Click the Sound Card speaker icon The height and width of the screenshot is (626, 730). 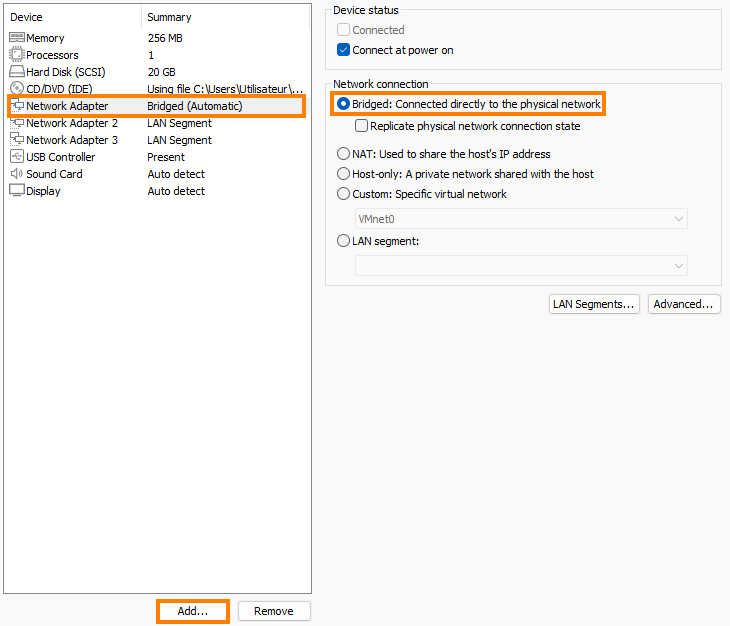coord(17,174)
